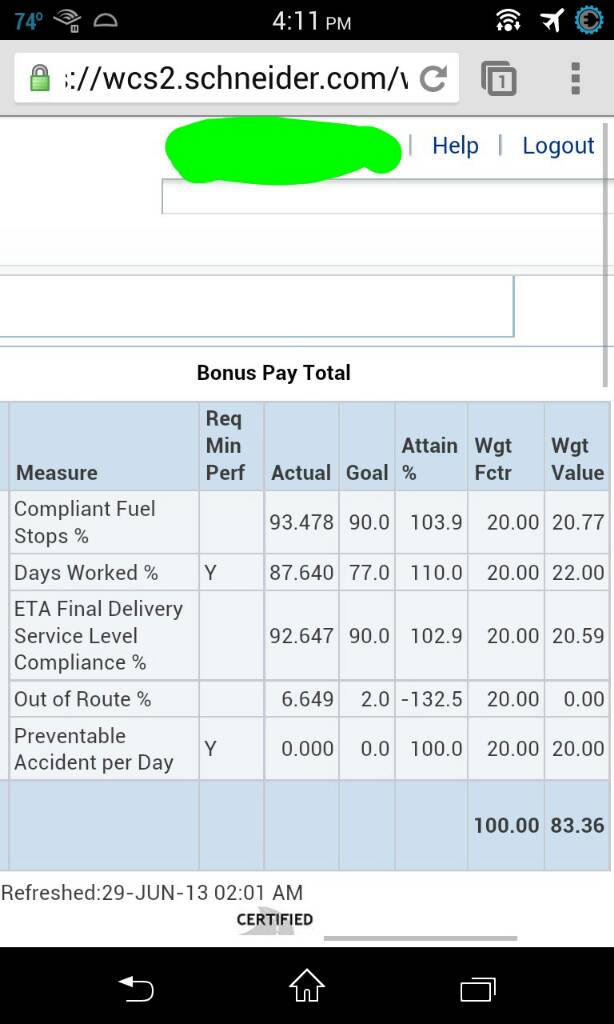Viewport: 614px width, 1024px height.
Task: Tap the browser reload icon
Action: click(432, 79)
